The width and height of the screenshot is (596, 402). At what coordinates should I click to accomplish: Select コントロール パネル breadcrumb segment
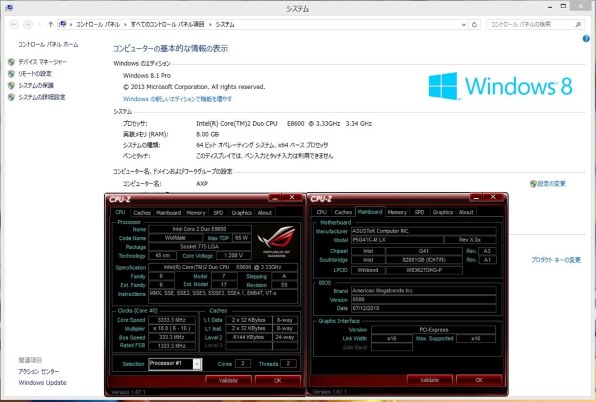[98, 24]
